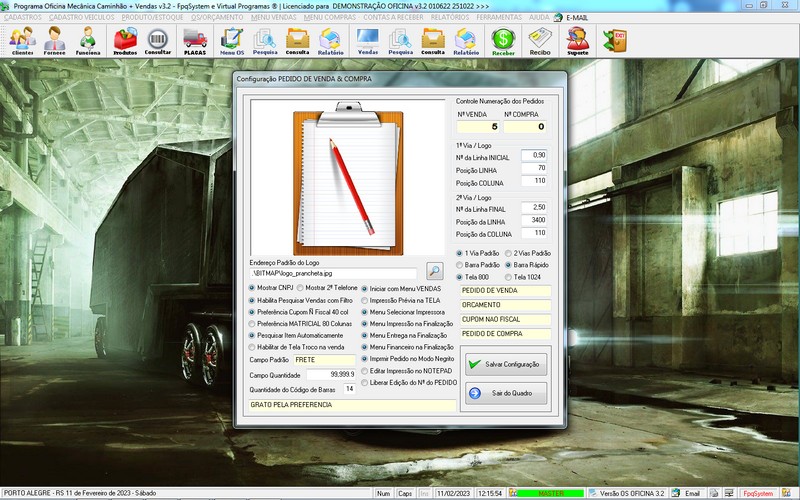Click the Recibo toolbar icon
This screenshot has height=500, width=800.
[x=540, y=40]
